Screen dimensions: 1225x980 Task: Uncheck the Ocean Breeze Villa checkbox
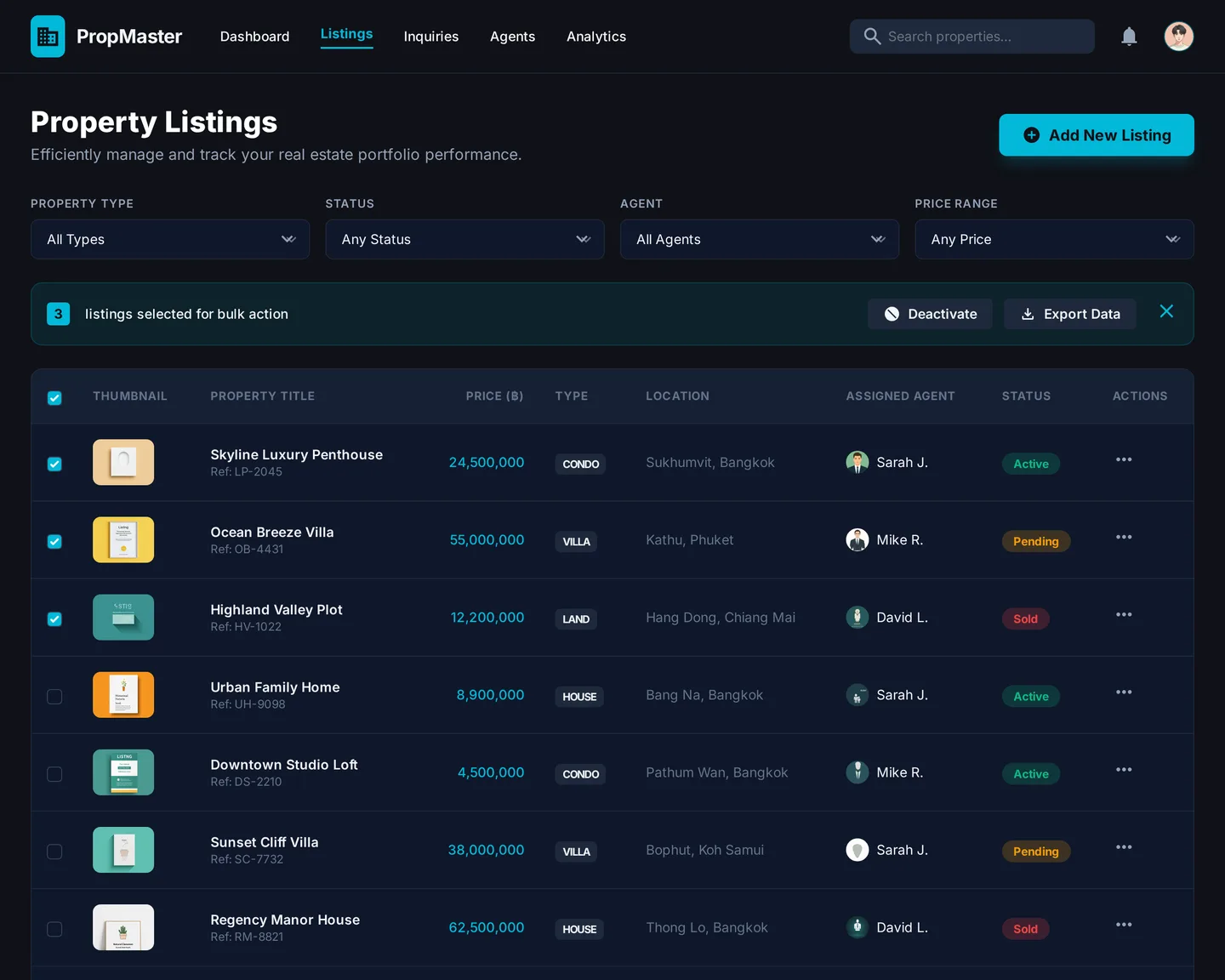pos(54,542)
